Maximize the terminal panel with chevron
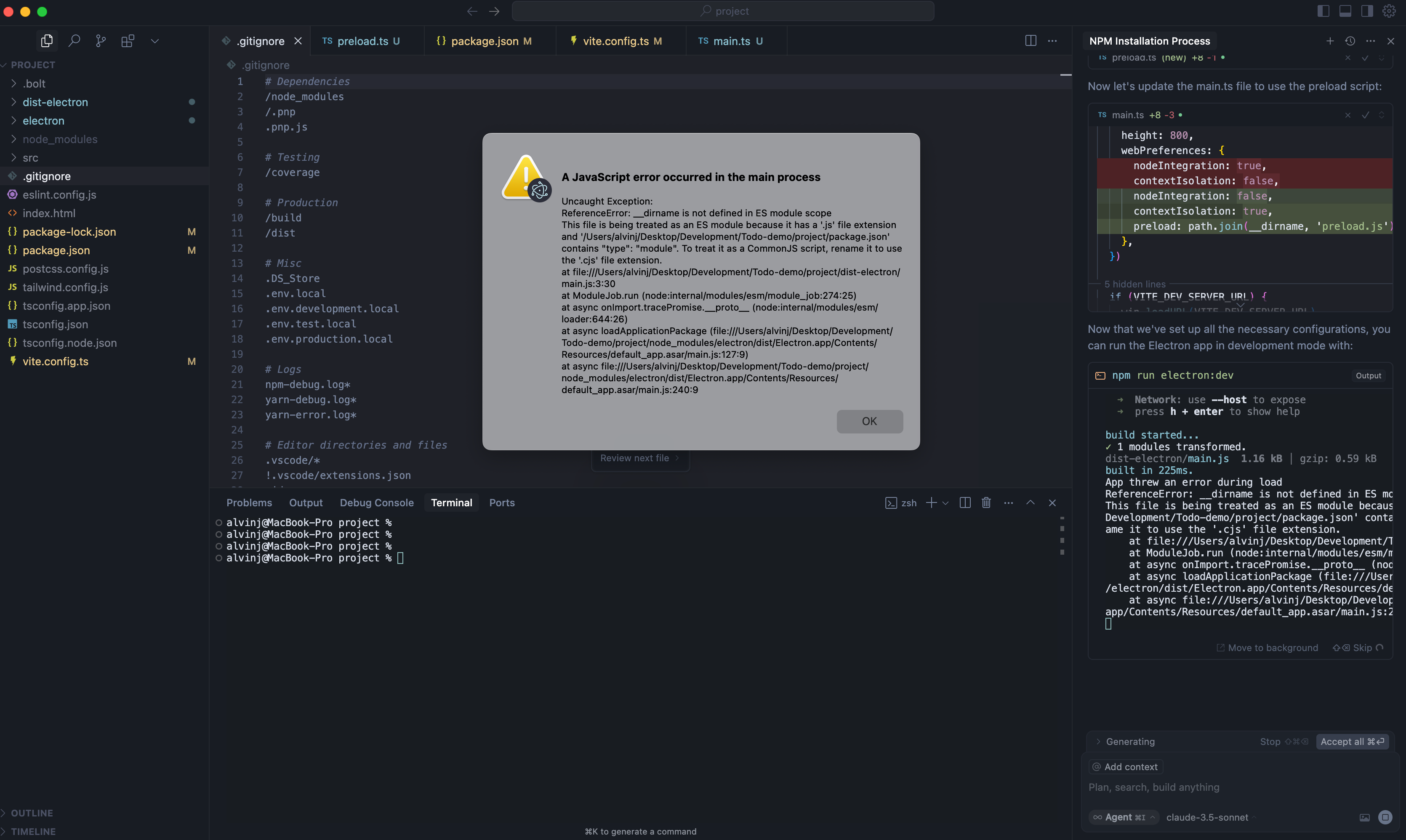Image resolution: width=1406 pixels, height=840 pixels. tap(1030, 502)
